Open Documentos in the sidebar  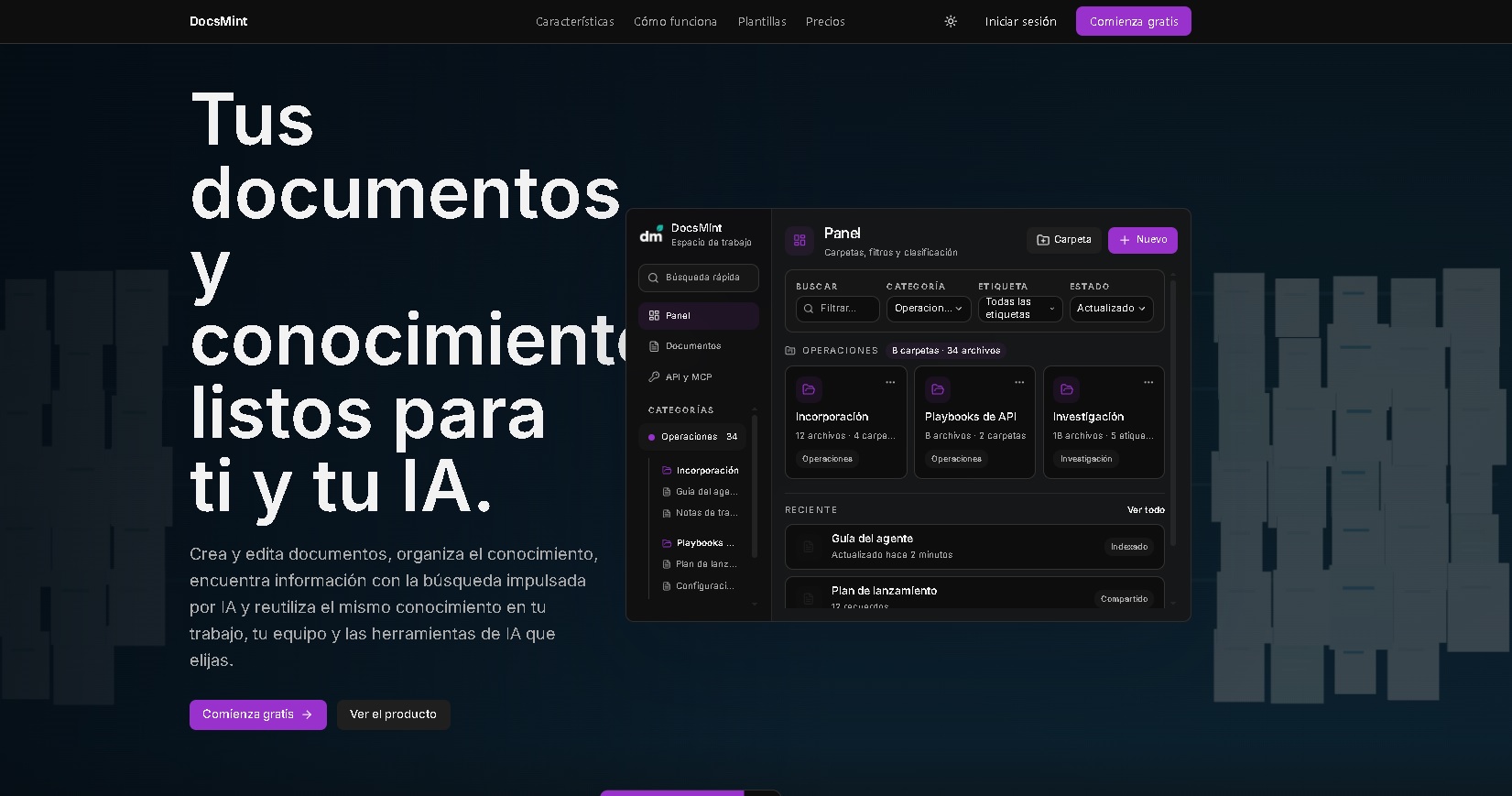tap(699, 346)
